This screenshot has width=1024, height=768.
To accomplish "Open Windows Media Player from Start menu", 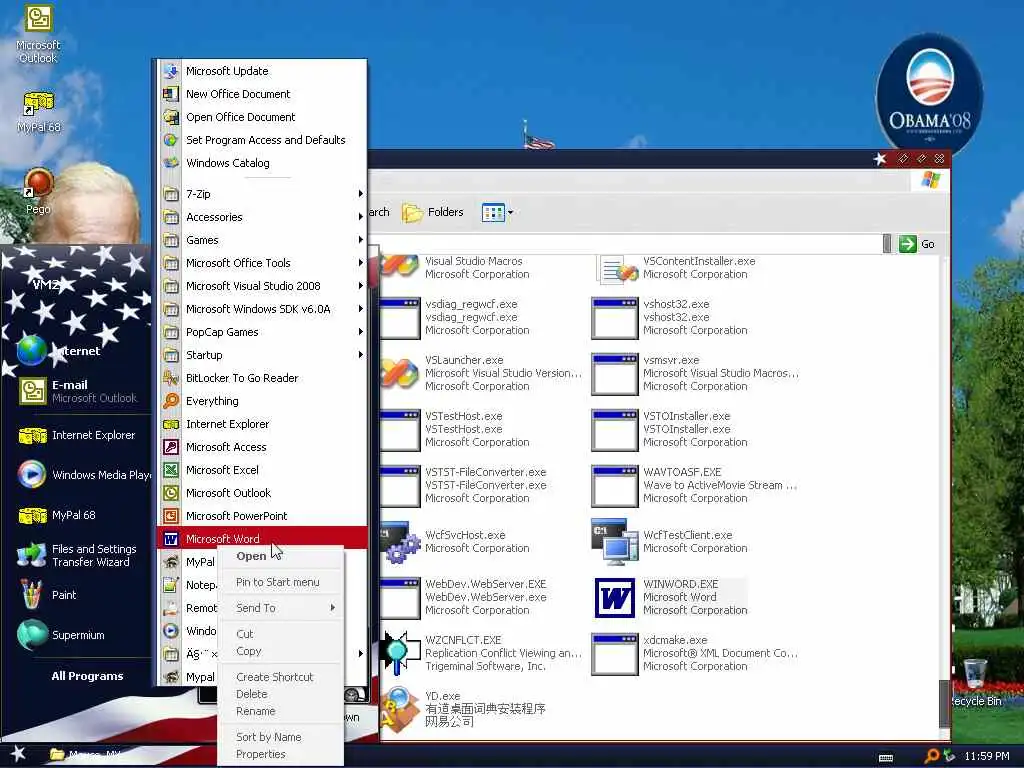I will 84,475.
